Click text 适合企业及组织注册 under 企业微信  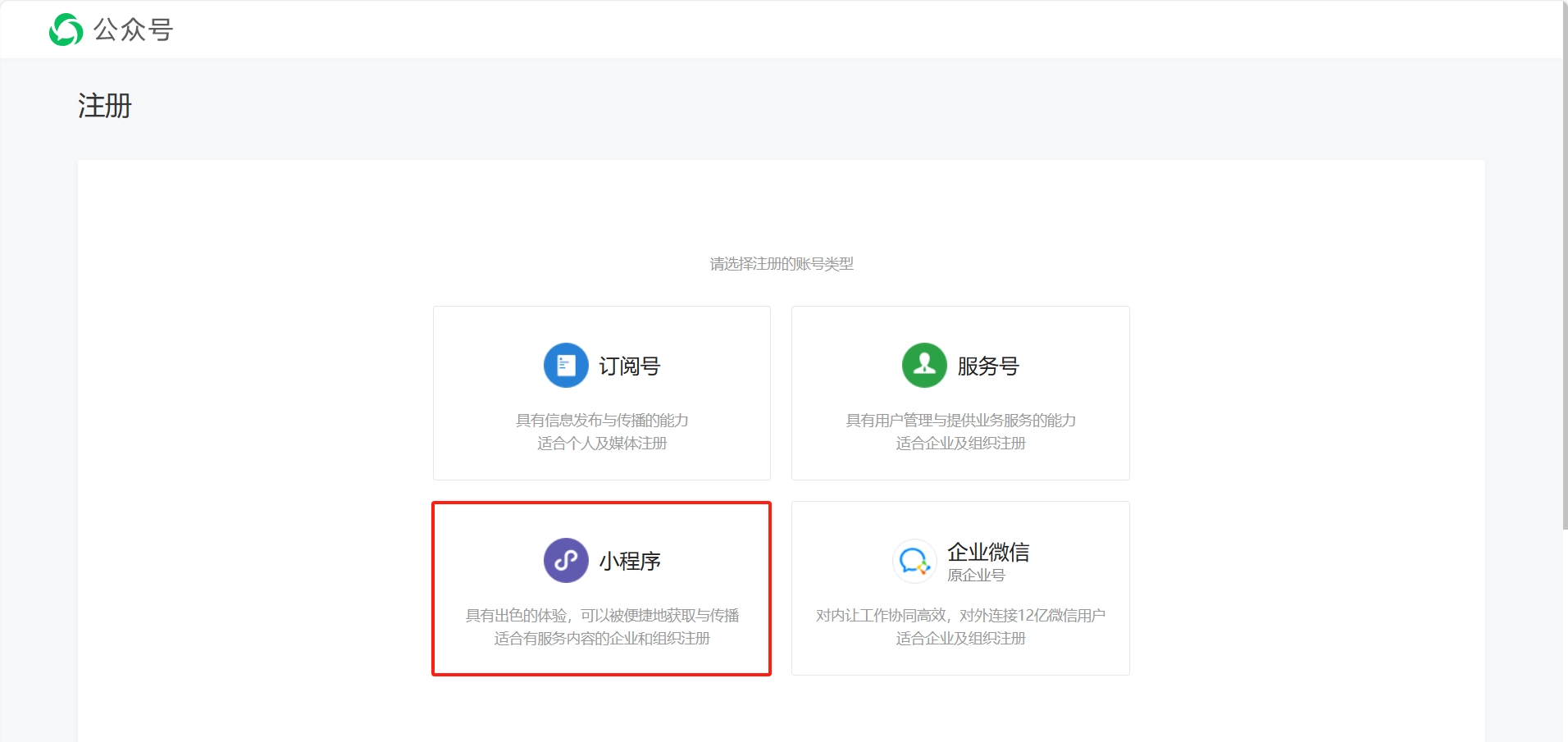(x=960, y=638)
